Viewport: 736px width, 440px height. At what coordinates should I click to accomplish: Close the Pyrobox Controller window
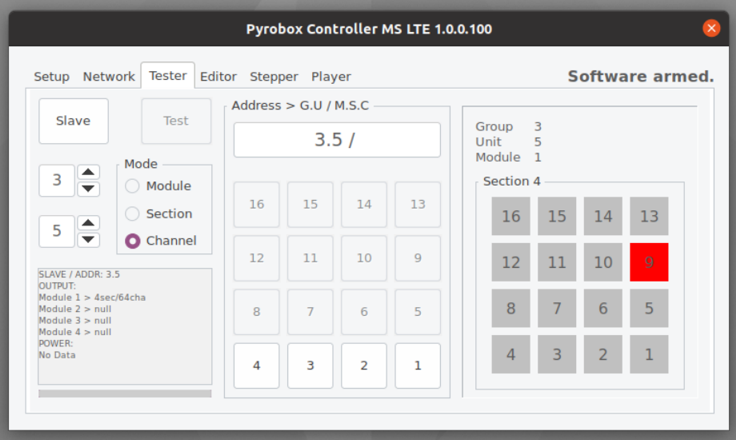(x=711, y=29)
